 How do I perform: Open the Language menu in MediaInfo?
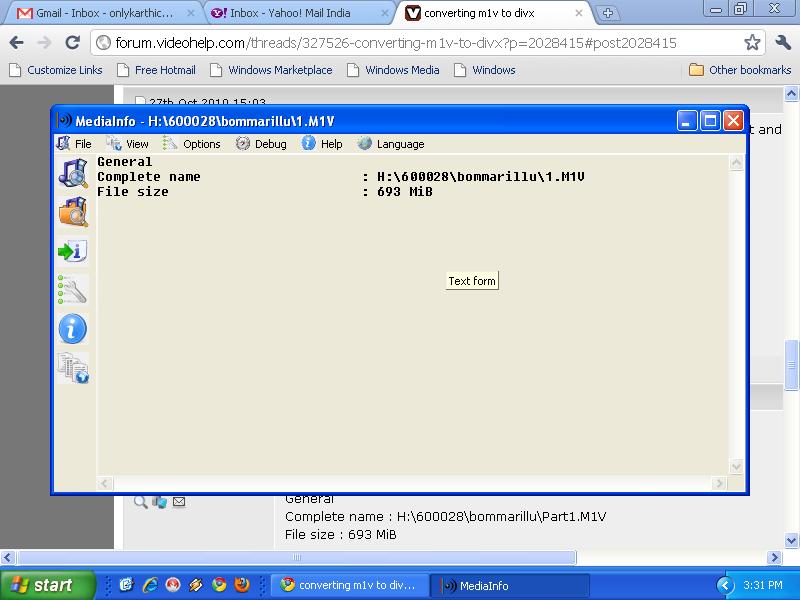tap(391, 144)
